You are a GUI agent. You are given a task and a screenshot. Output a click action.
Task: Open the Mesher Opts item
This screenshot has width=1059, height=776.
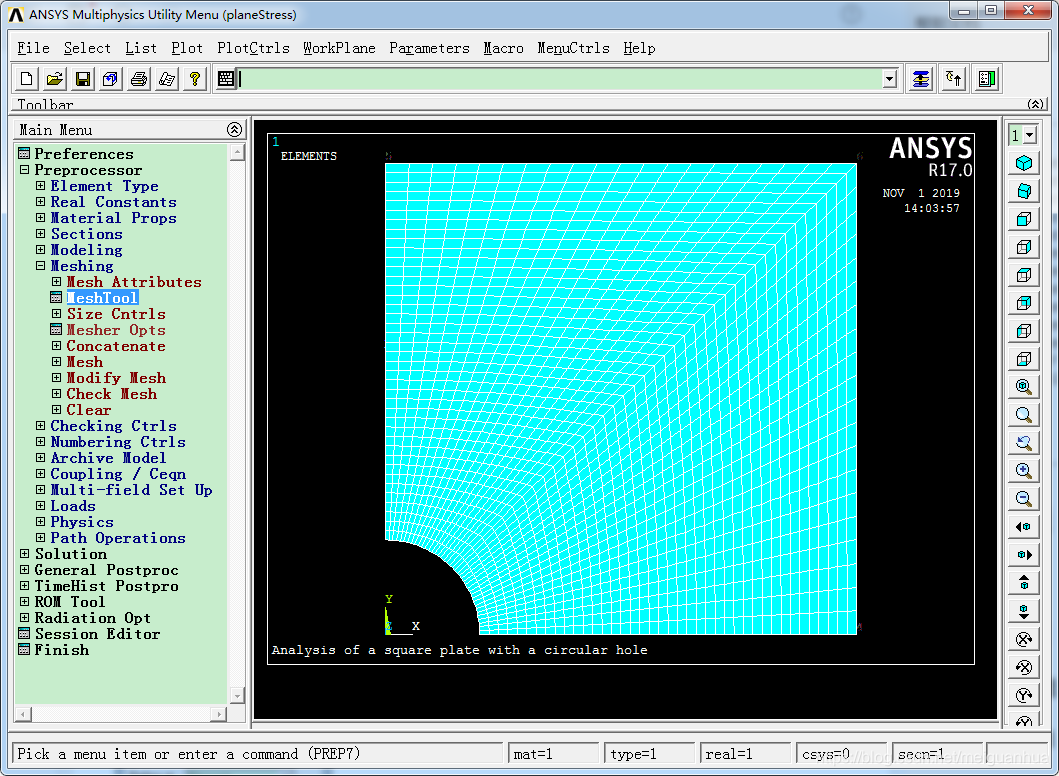(x=115, y=330)
